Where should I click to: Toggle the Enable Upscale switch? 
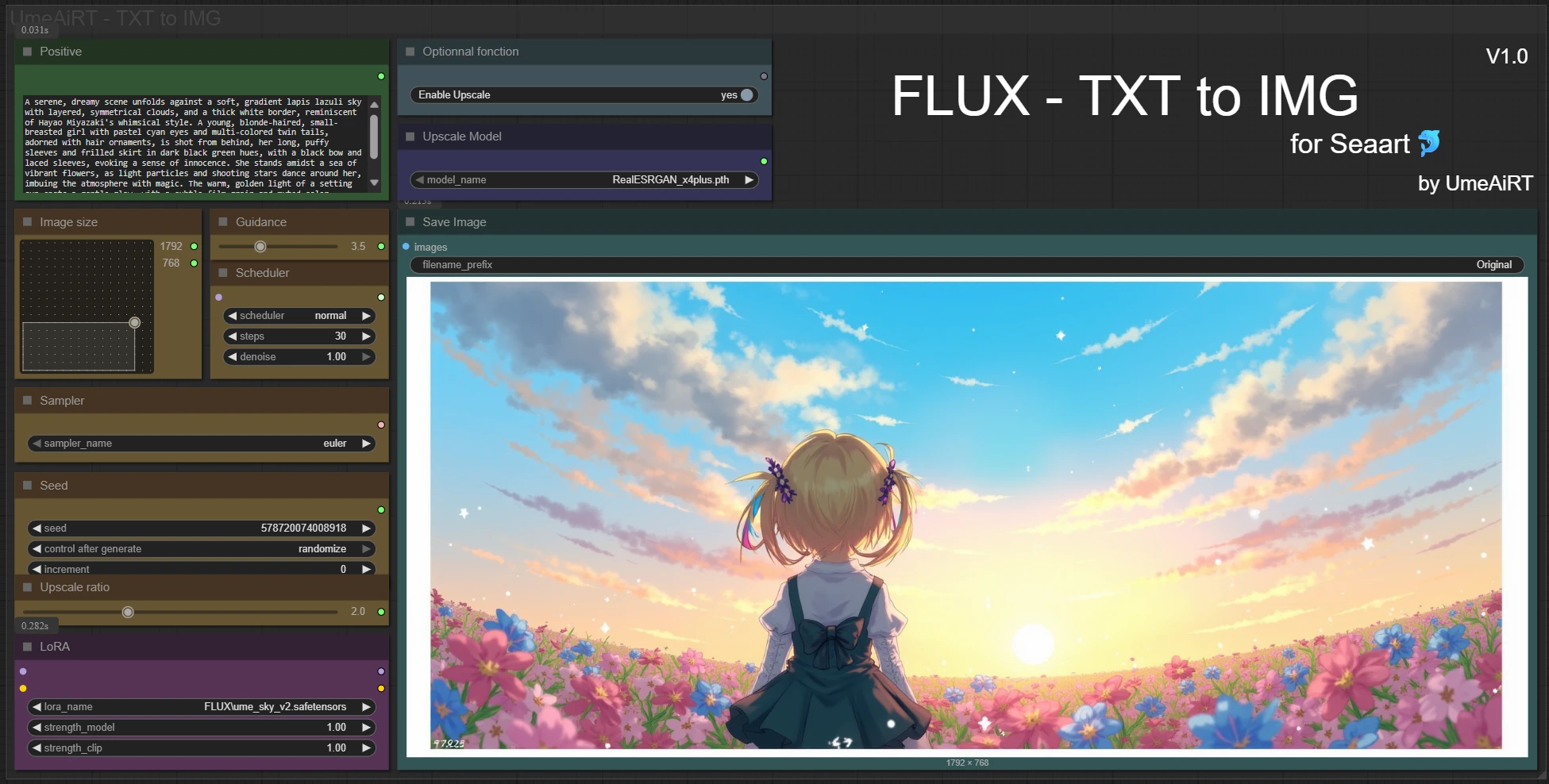coord(746,95)
